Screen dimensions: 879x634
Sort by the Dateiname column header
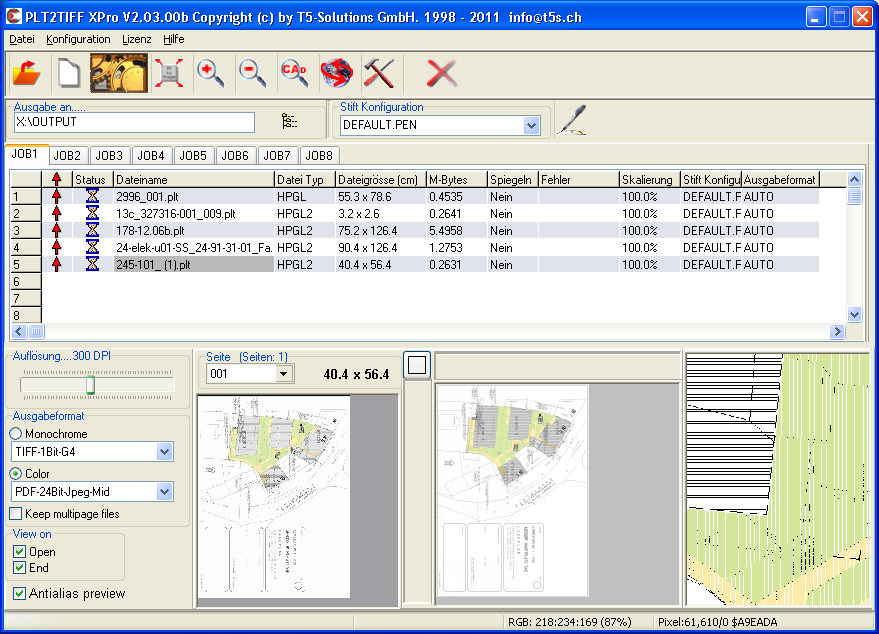pos(194,179)
